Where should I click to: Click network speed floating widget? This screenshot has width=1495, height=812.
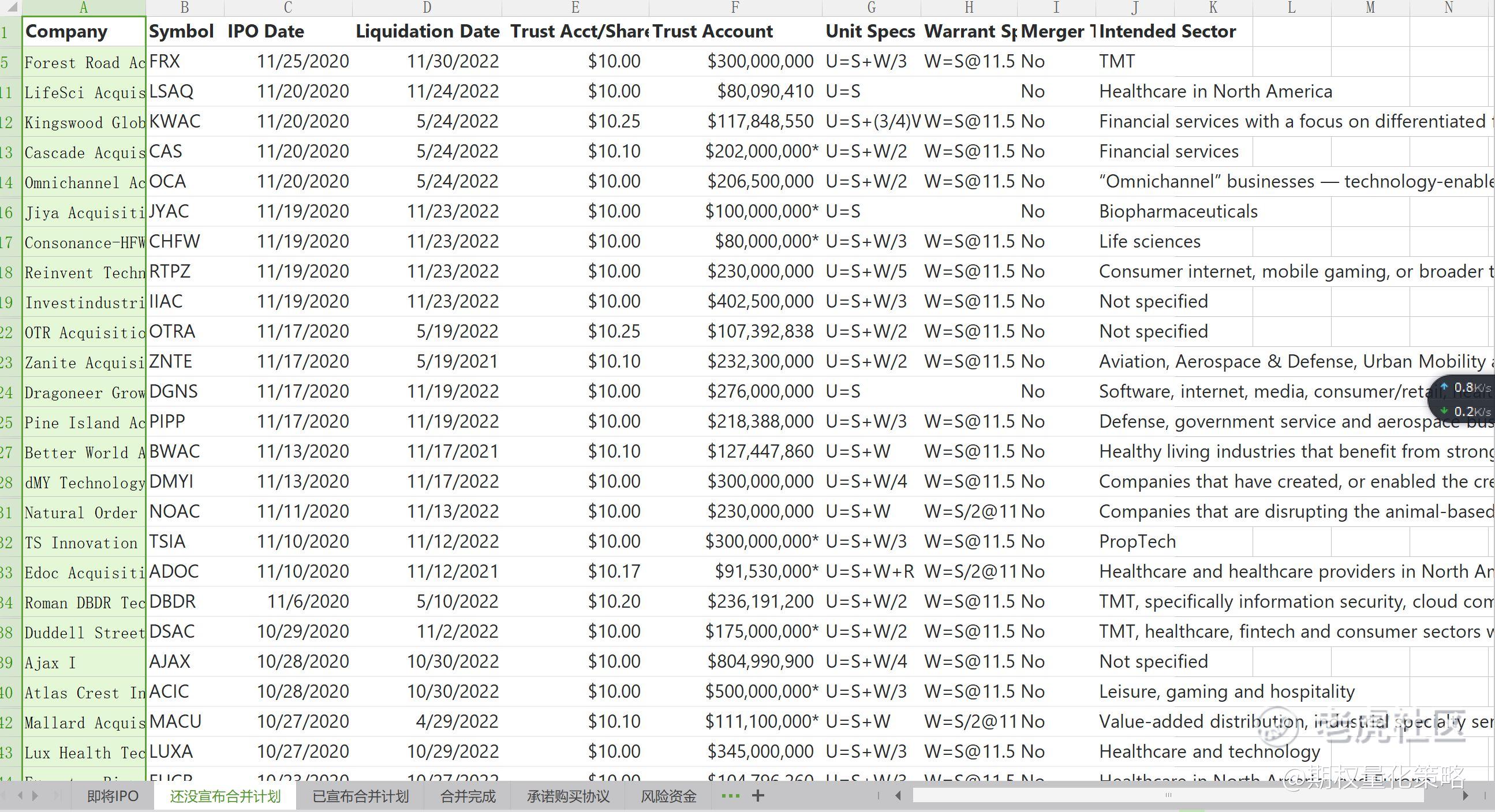[1463, 399]
